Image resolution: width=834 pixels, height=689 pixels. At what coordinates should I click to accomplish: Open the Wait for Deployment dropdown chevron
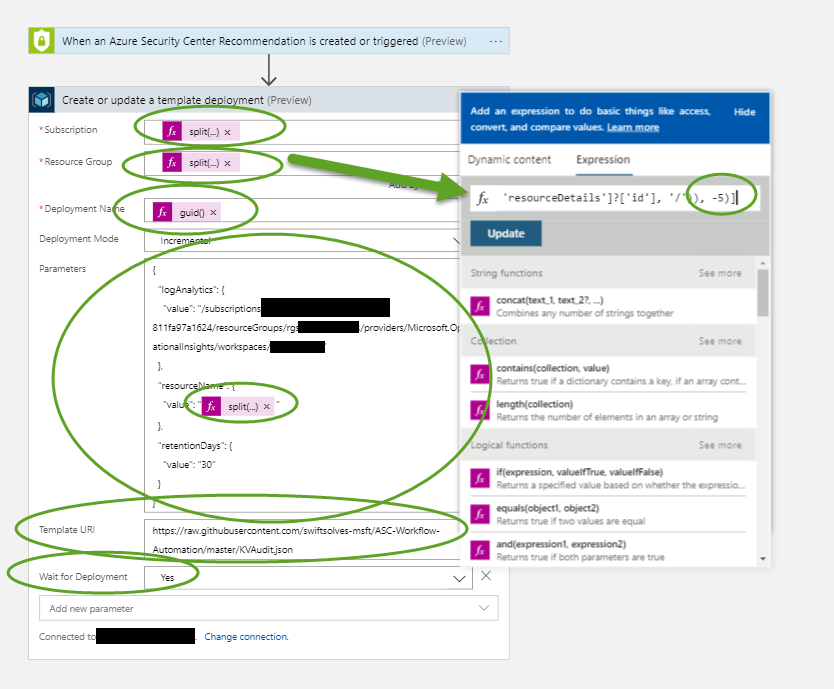459,578
